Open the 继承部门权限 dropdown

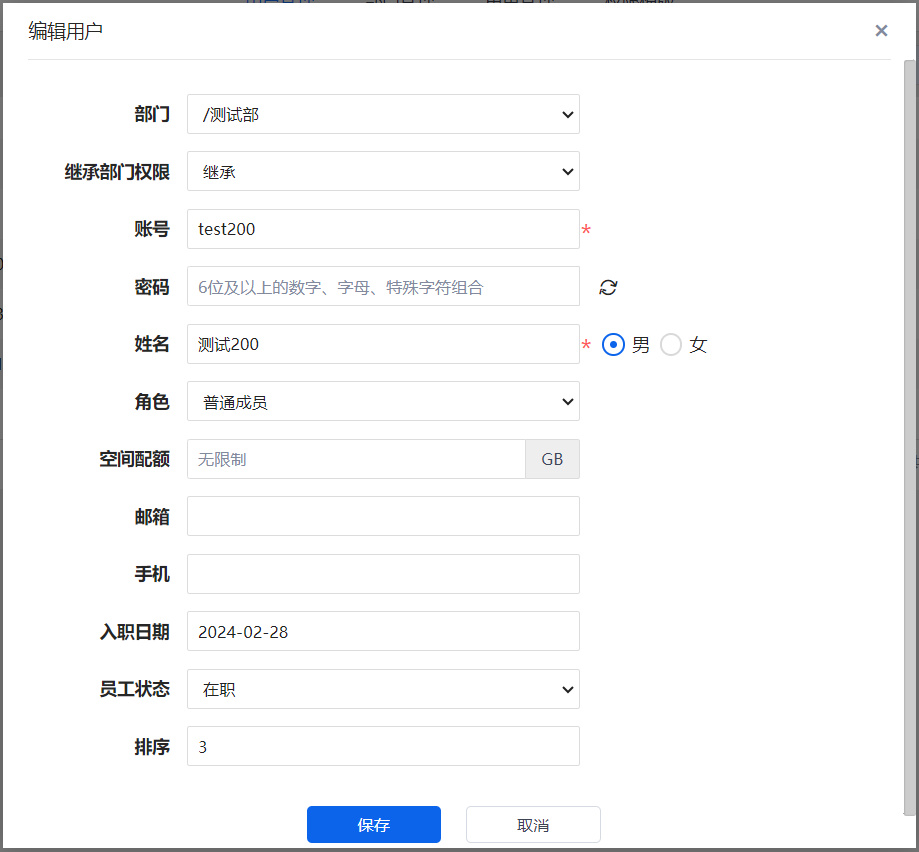click(x=383, y=171)
